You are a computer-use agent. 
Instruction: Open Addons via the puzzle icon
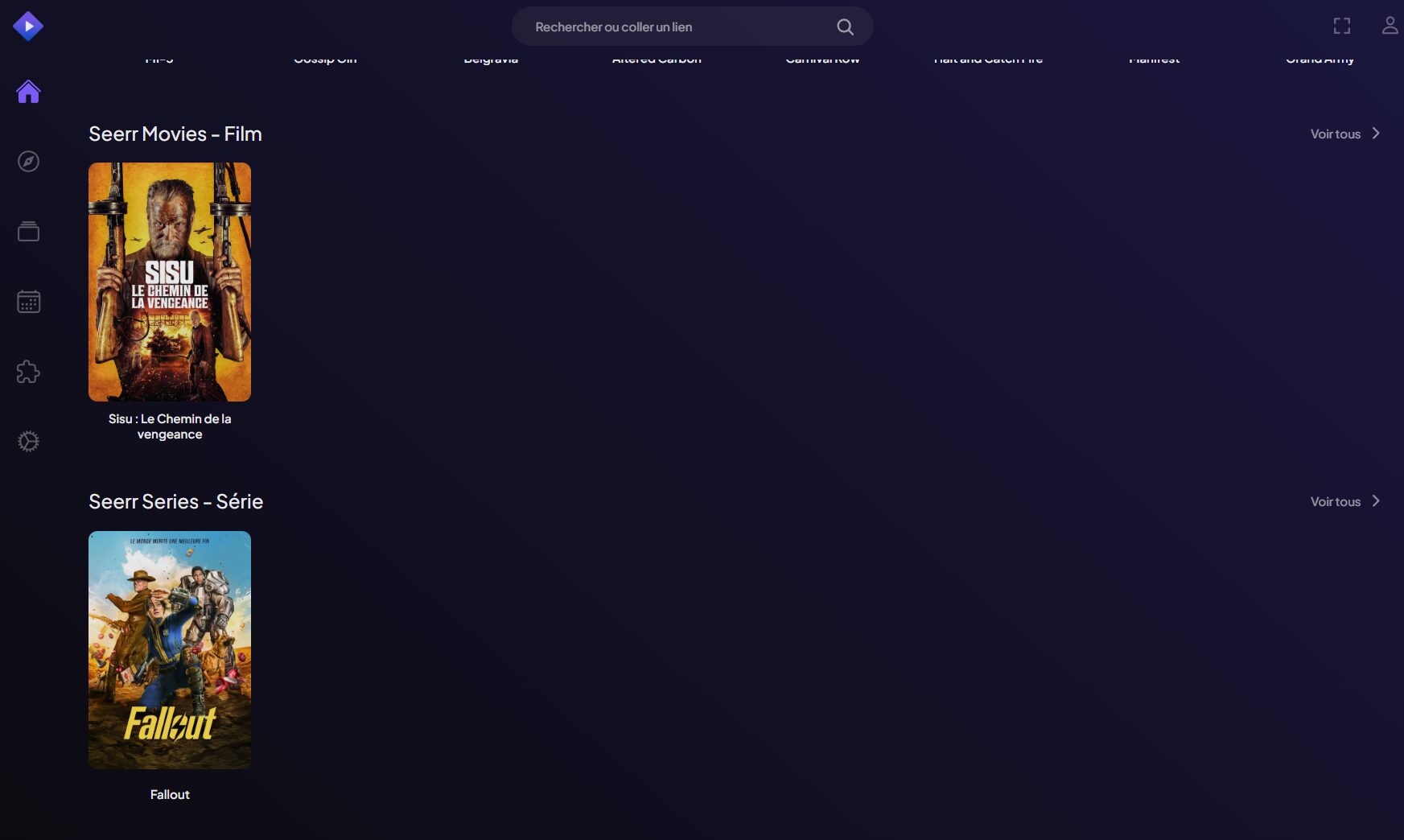[28, 372]
